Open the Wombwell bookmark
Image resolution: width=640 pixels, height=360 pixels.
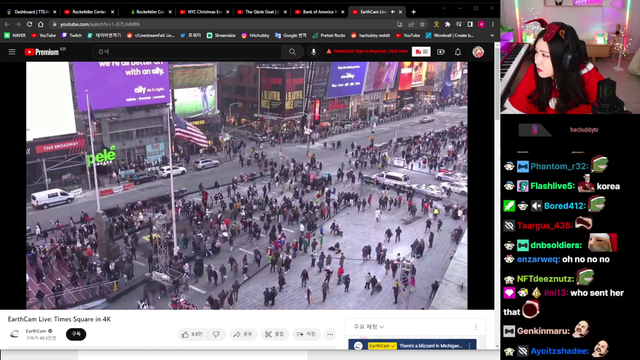(449, 36)
